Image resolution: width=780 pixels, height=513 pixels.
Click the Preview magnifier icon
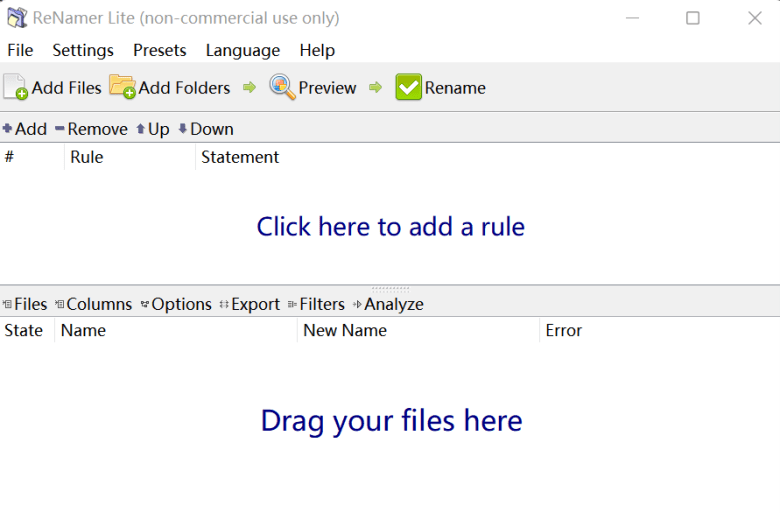282,87
